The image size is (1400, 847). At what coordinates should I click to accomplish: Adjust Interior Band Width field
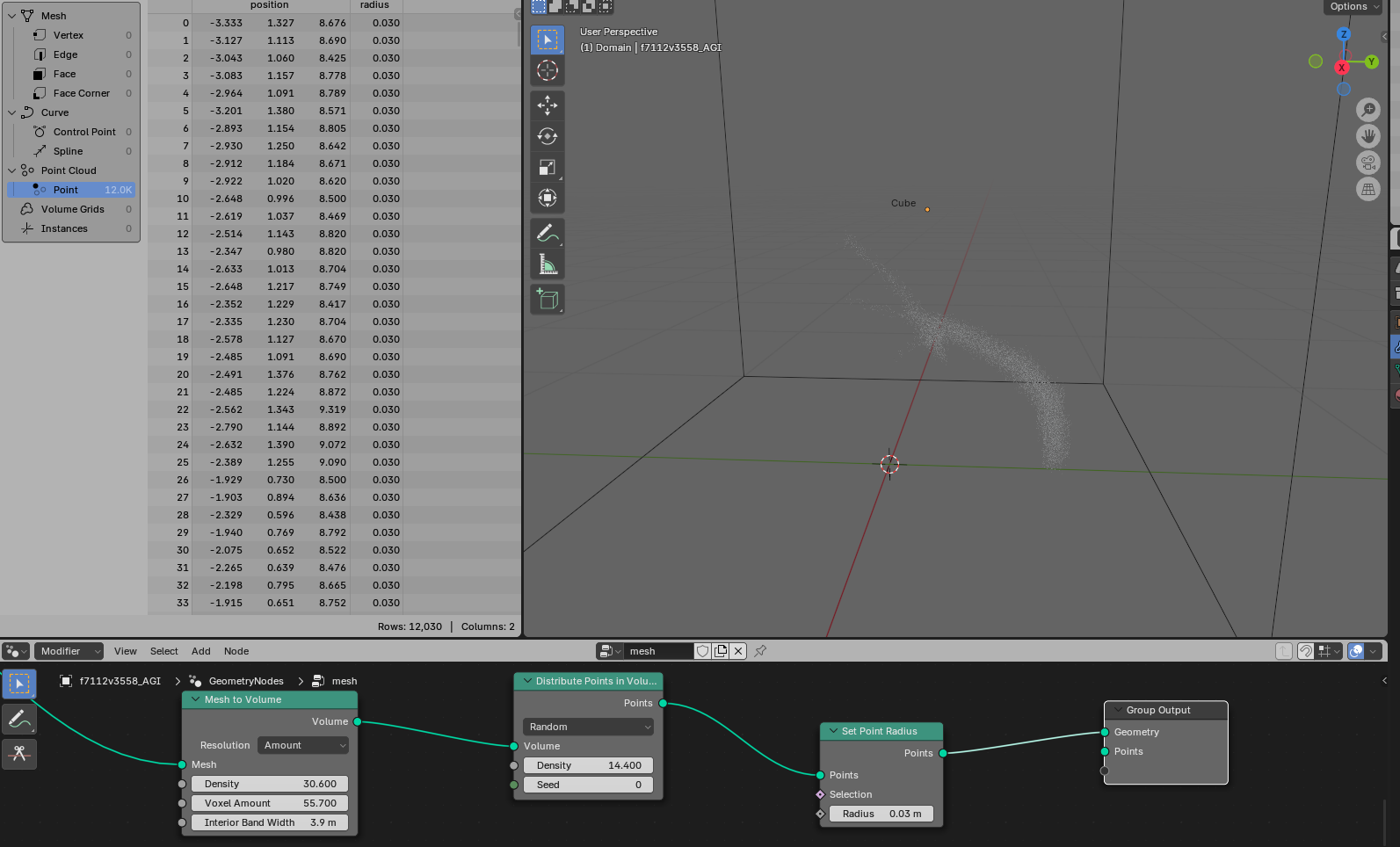tap(270, 822)
